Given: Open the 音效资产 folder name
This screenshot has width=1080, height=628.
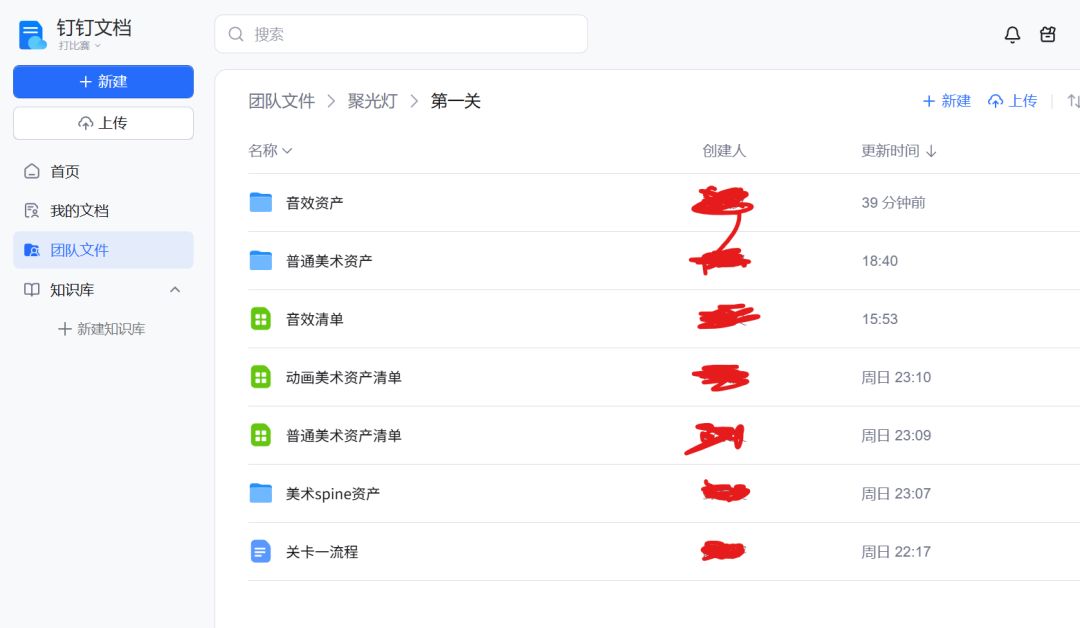Looking at the screenshot, I should [x=314, y=202].
